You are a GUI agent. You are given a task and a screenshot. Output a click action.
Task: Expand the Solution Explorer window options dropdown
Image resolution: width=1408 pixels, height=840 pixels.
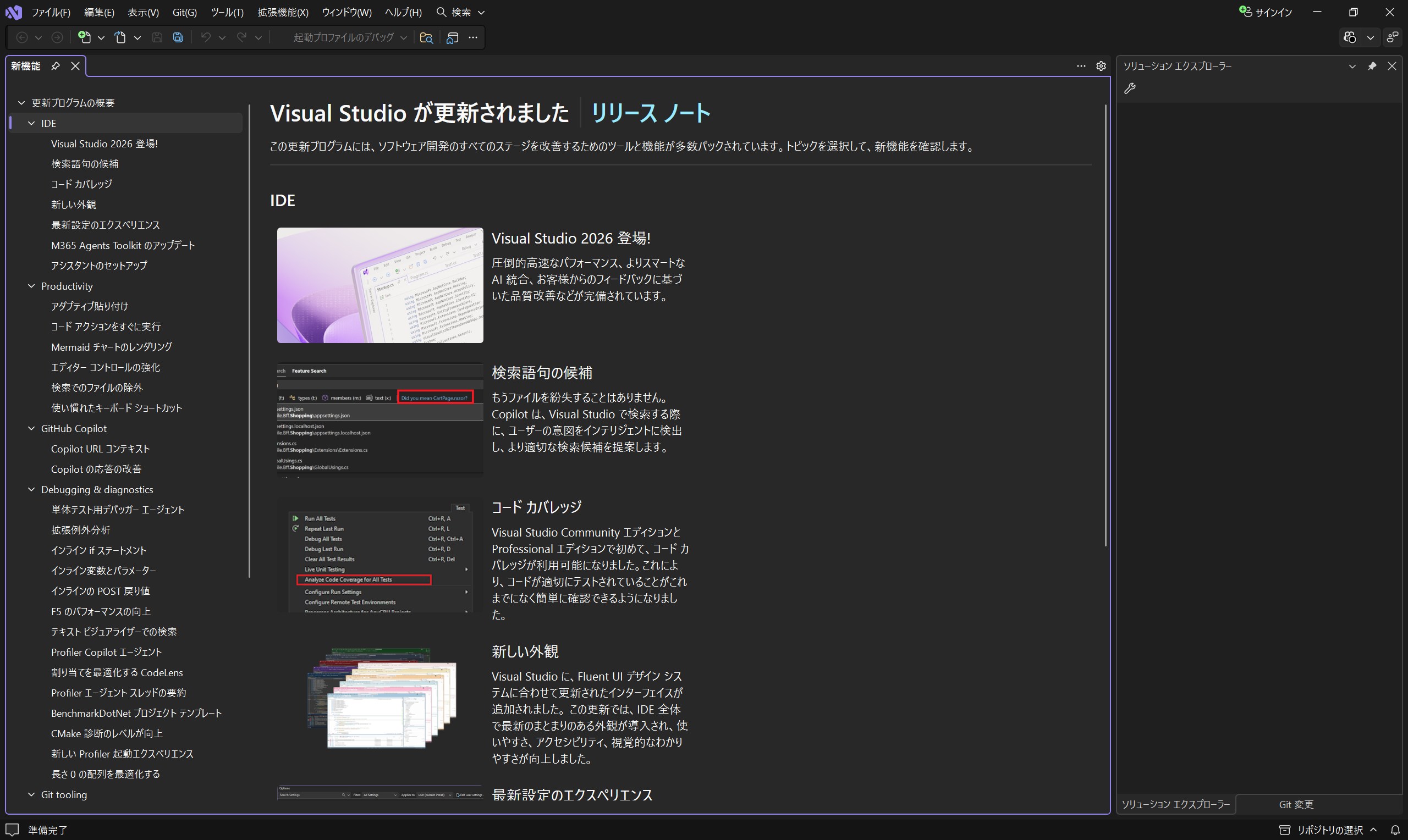click(1352, 66)
